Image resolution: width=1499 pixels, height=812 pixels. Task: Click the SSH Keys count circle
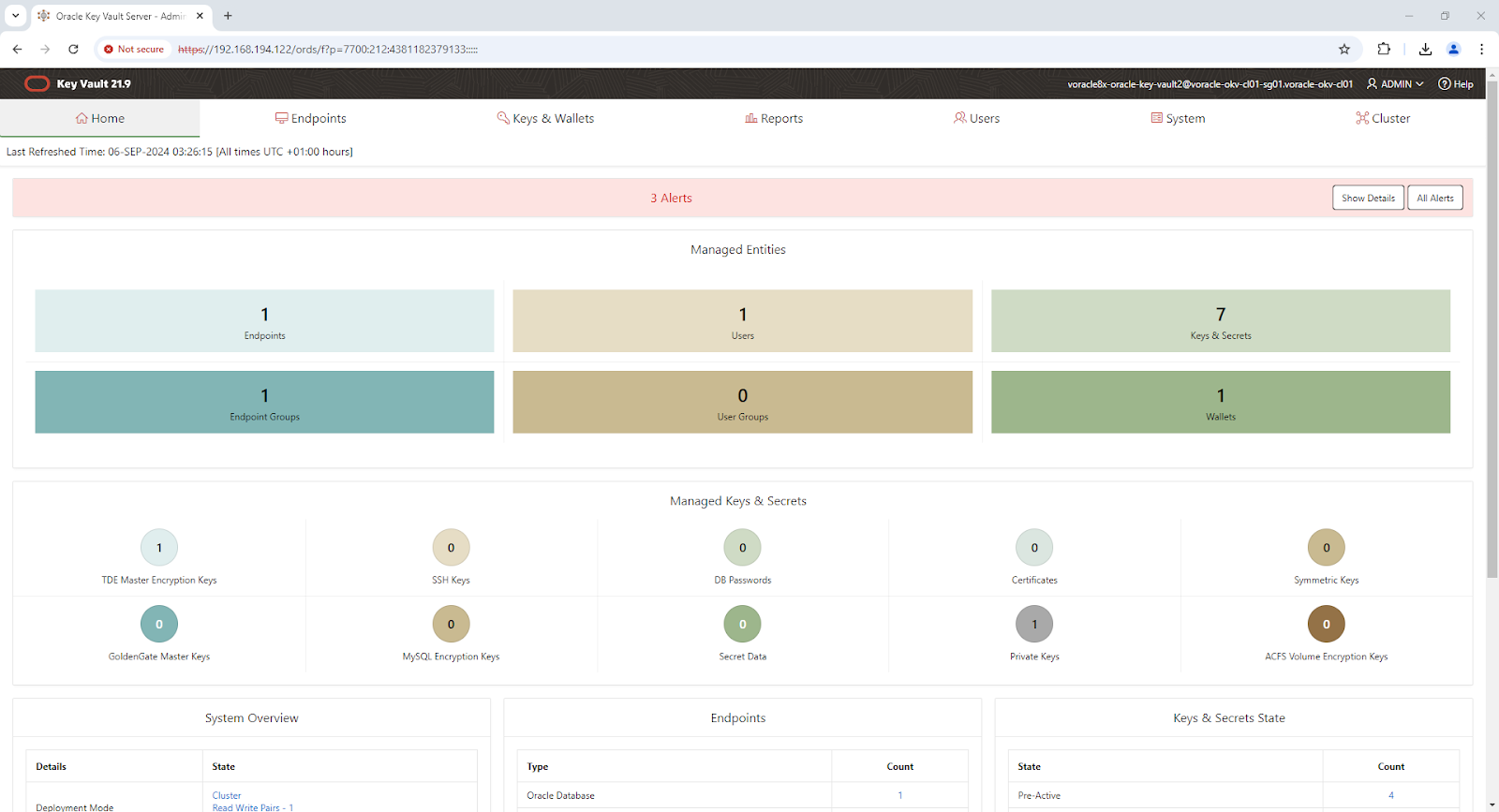[x=451, y=548]
